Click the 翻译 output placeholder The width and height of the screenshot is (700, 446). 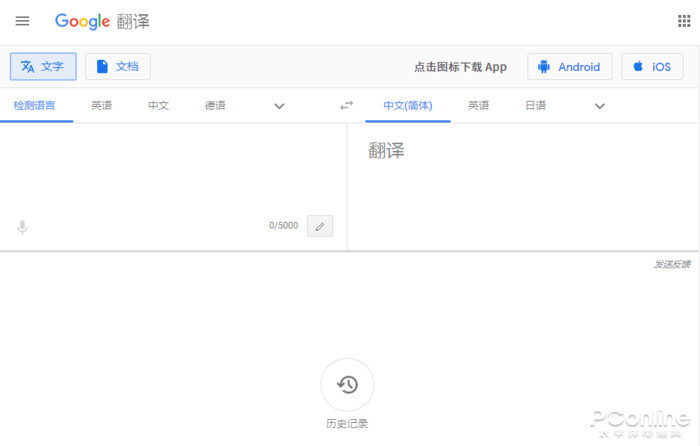pyautogui.click(x=386, y=150)
